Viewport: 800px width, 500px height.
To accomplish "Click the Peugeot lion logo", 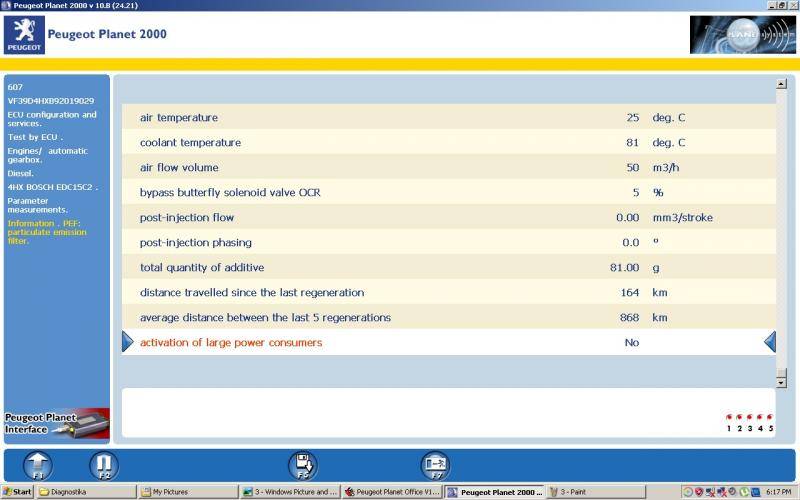I will [25, 35].
